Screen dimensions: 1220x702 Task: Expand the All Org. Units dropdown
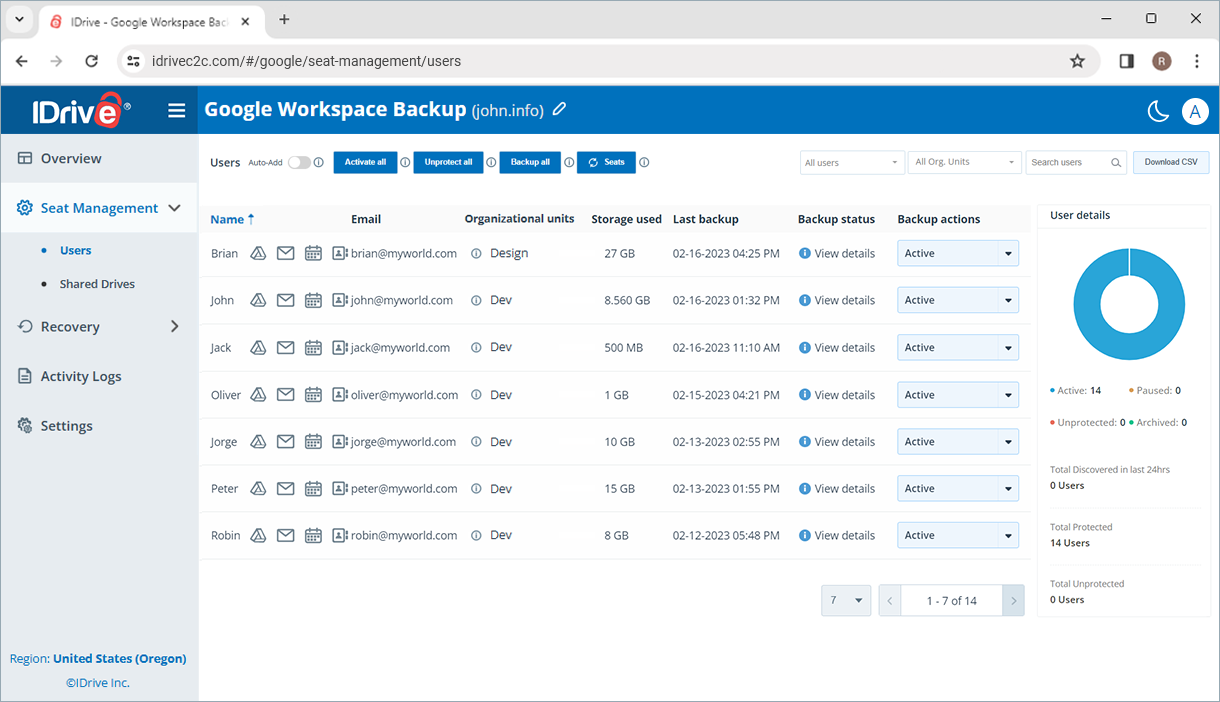click(964, 162)
